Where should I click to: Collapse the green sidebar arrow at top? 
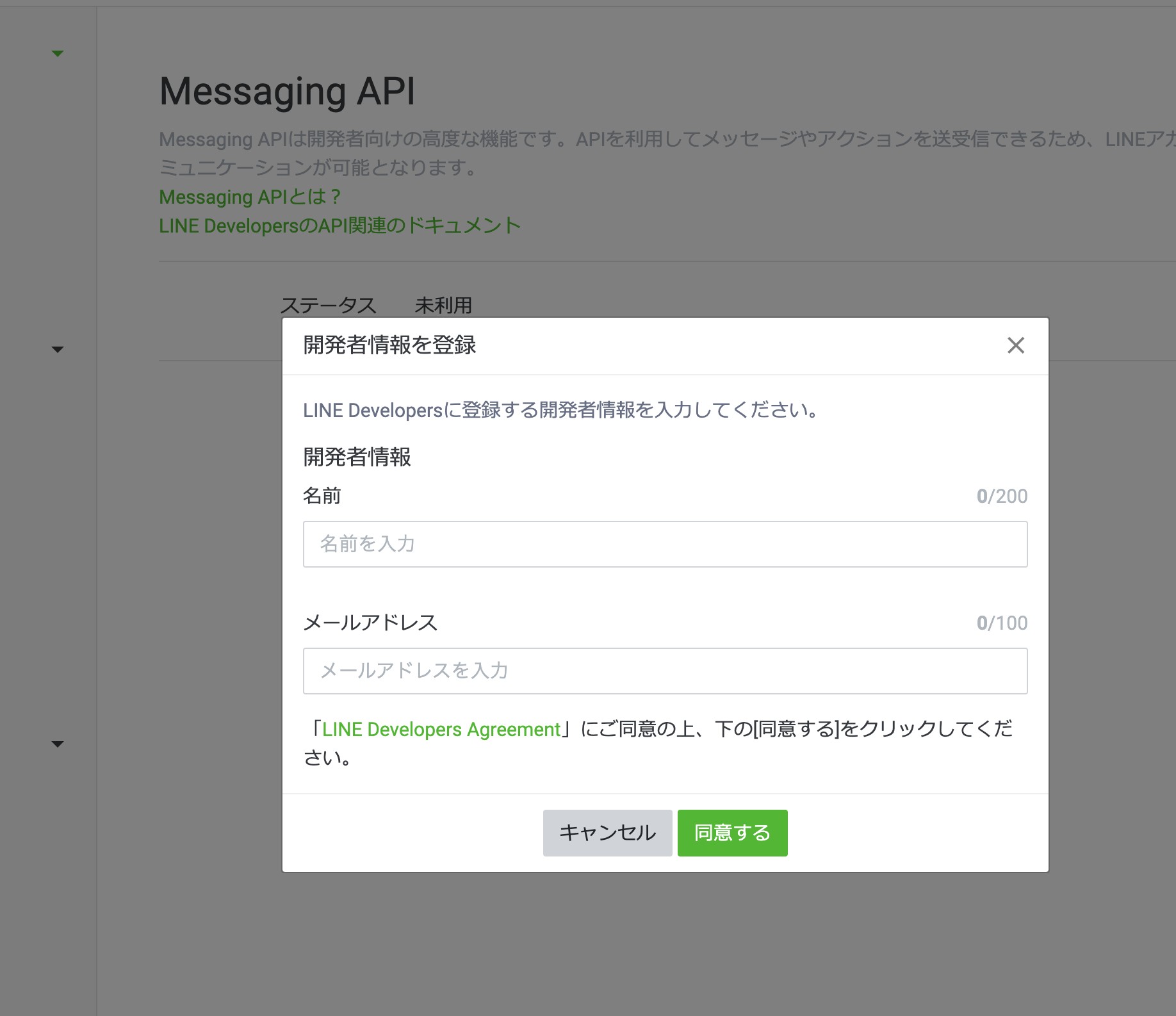click(x=58, y=53)
